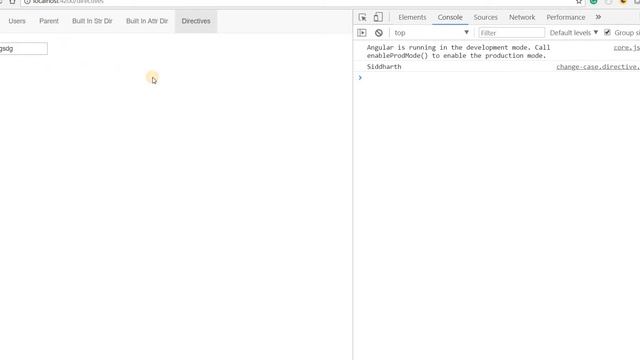
Task: Open the green browser extension icon
Action: 594,2
